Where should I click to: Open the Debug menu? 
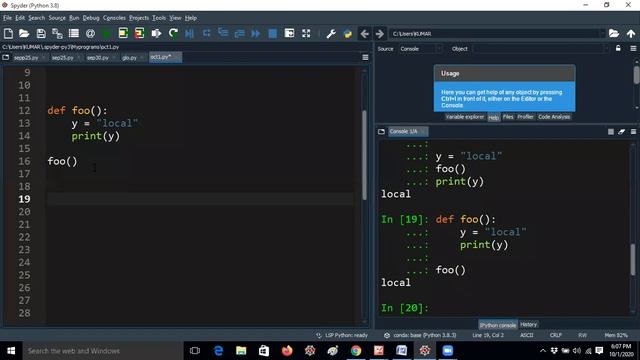pyautogui.click(x=91, y=18)
